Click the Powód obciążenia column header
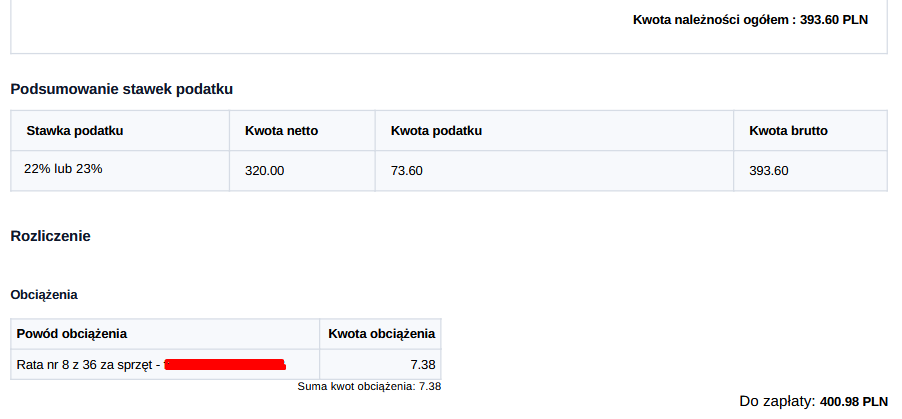The height and width of the screenshot is (419, 902). coord(72,333)
